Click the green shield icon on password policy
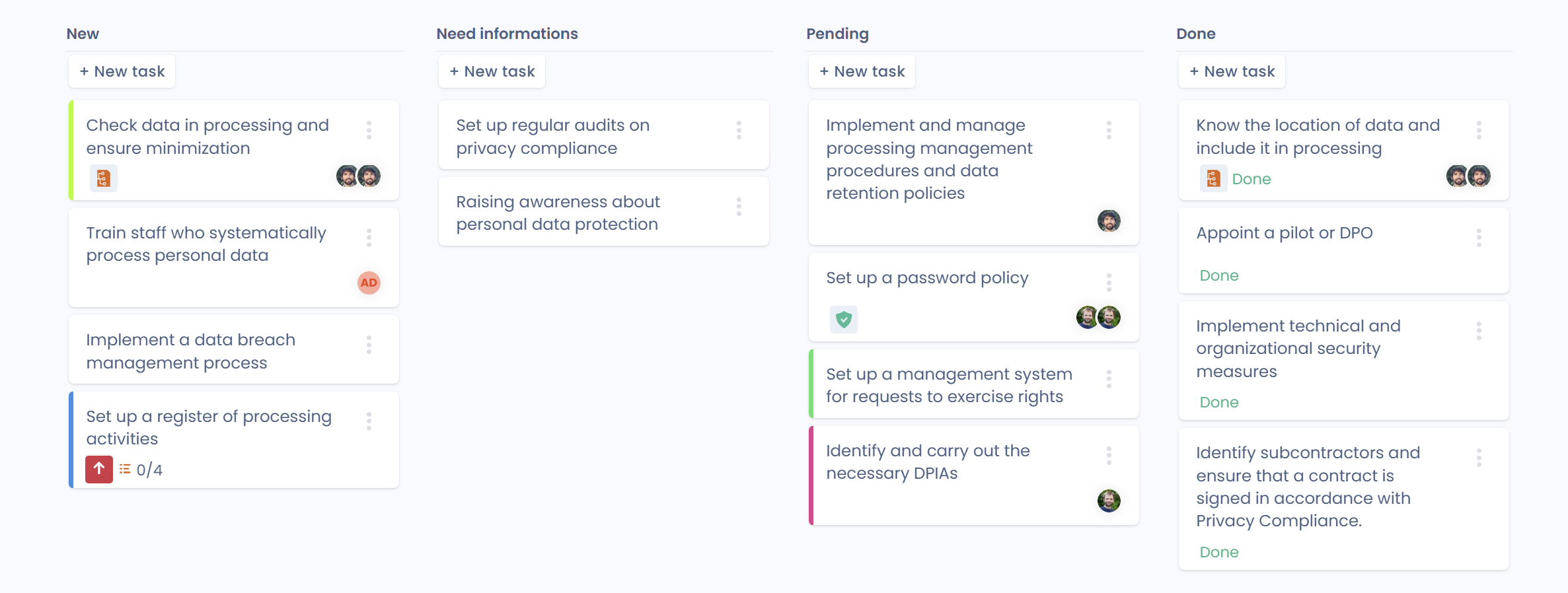Viewport: 1568px width, 593px height. 843,320
